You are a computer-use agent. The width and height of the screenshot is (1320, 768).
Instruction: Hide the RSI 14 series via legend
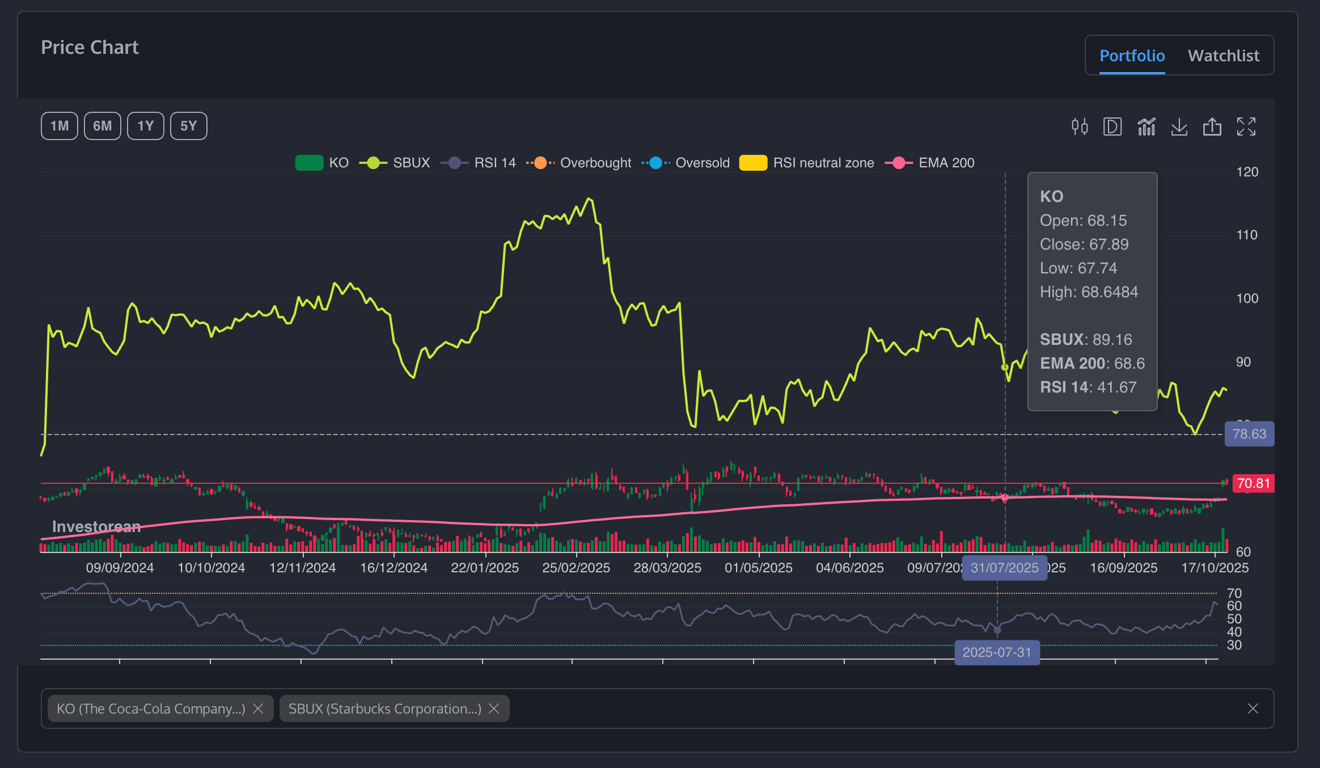tap(480, 163)
